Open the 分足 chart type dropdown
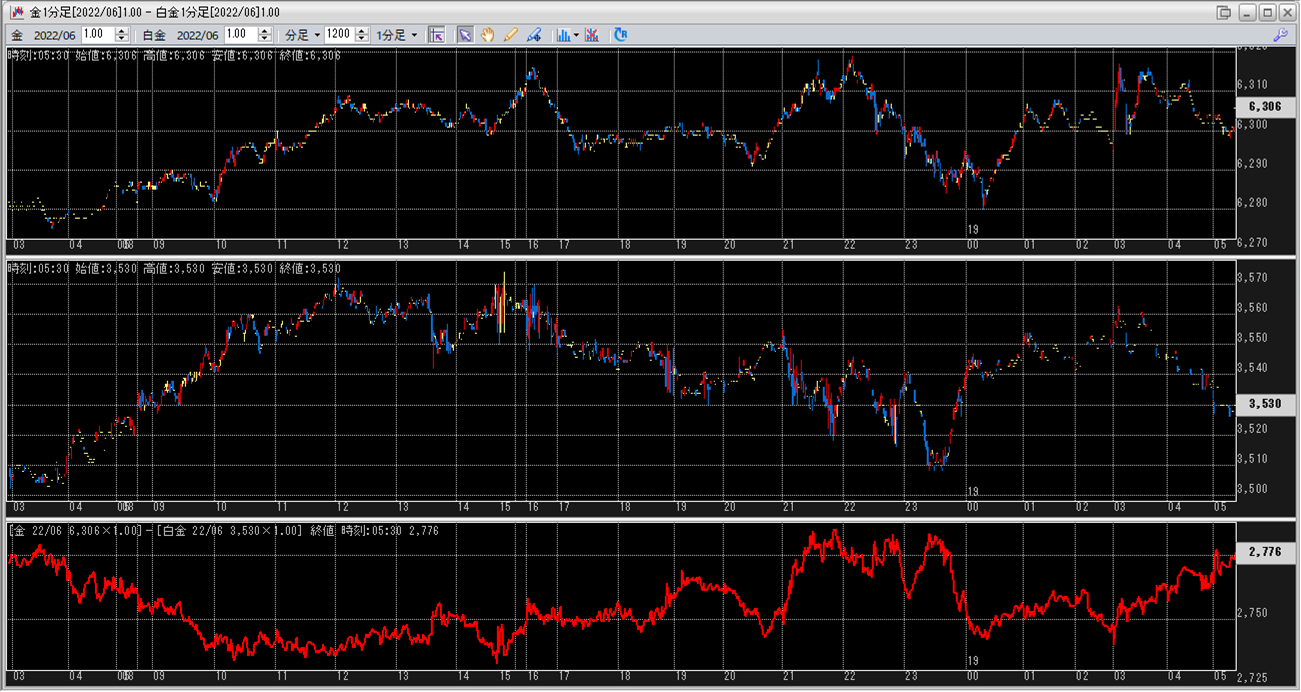The height and width of the screenshot is (692, 1301). [x=302, y=34]
